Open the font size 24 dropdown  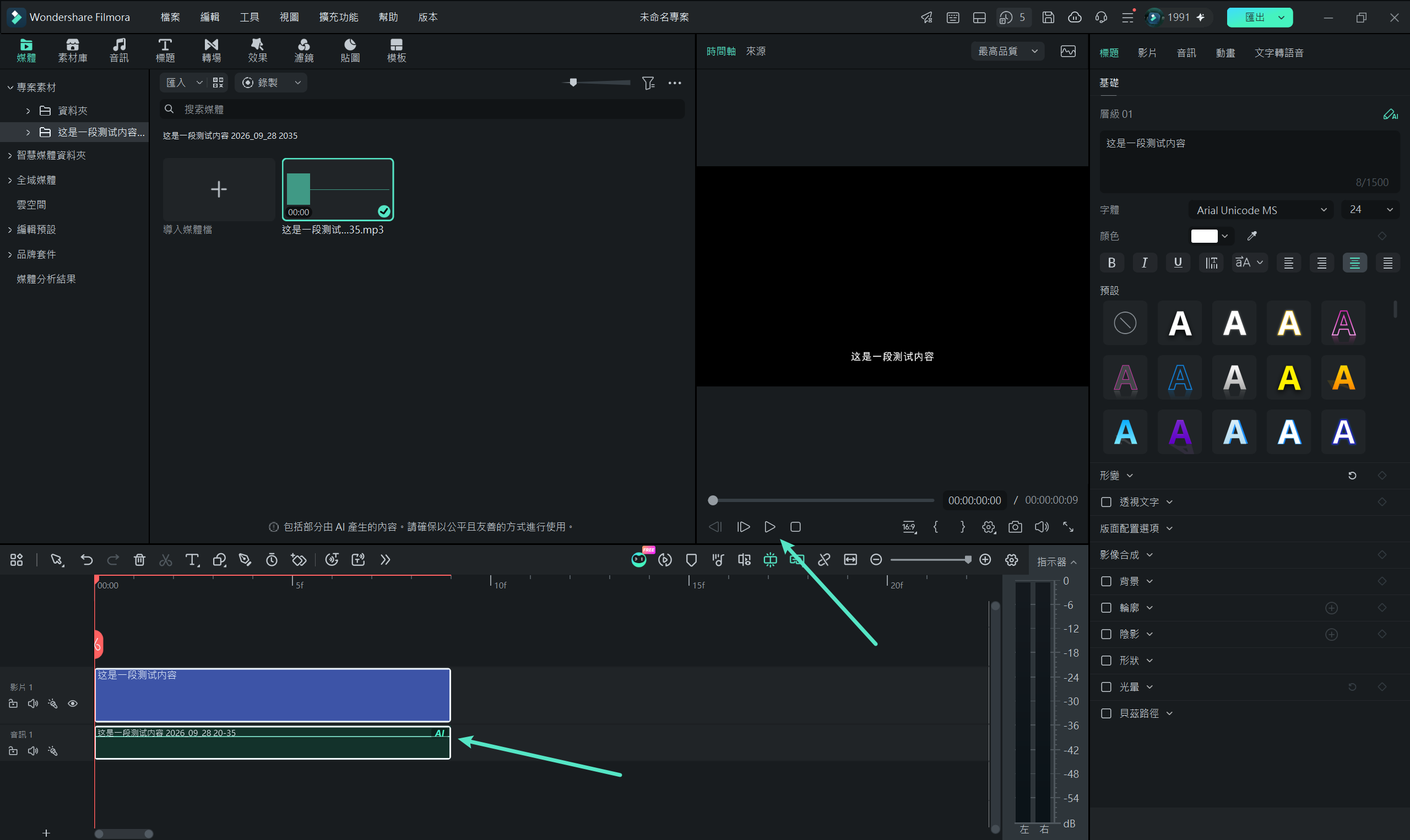pos(1370,210)
